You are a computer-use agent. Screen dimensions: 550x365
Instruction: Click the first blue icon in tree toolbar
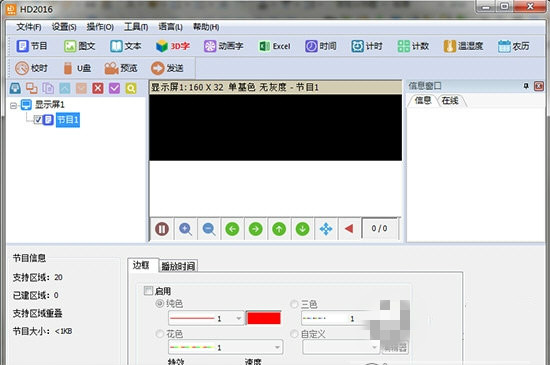click(15, 88)
